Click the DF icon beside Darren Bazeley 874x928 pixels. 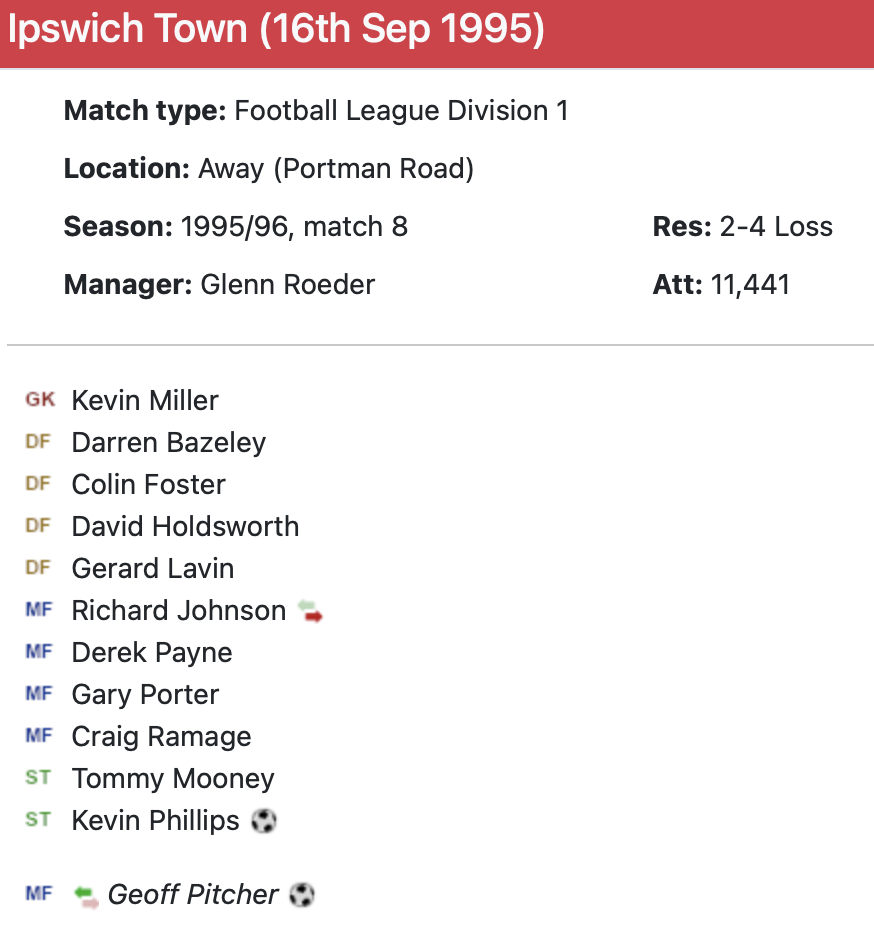point(38,442)
